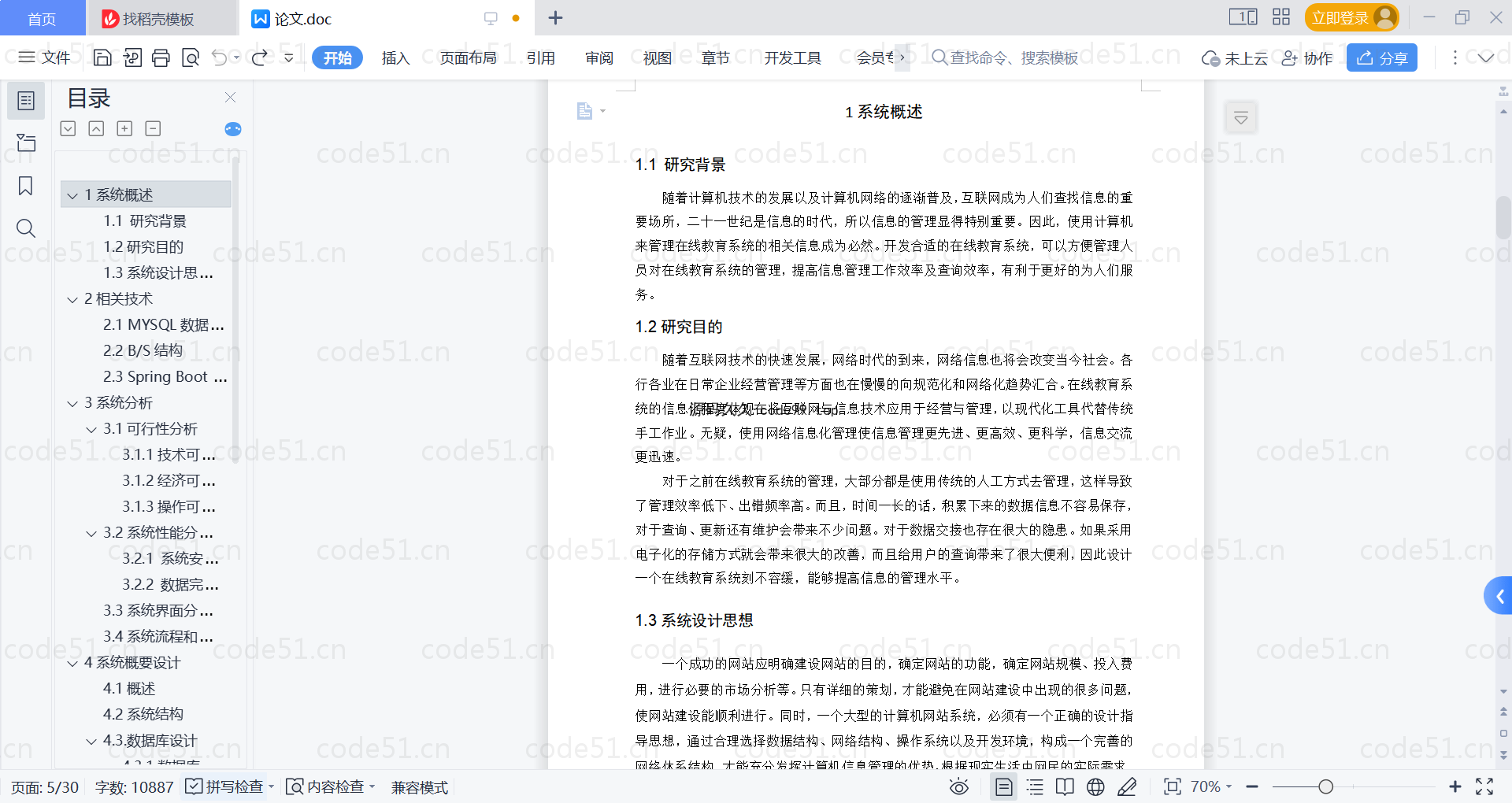Jump to 1.2 研究目的 outline entry
Viewport: 1512px width, 803px height.
pyautogui.click(x=143, y=247)
